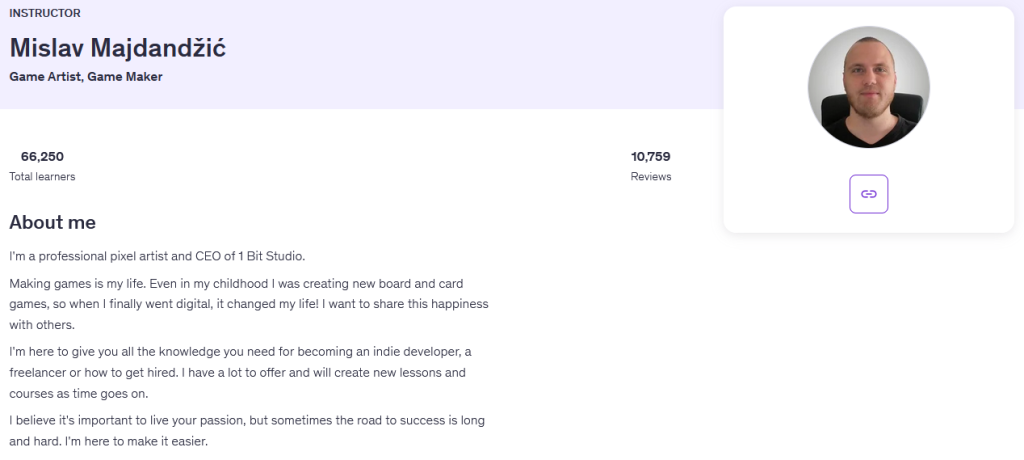Click the Total learners label
This screenshot has height=460, width=1024.
pos(42,177)
